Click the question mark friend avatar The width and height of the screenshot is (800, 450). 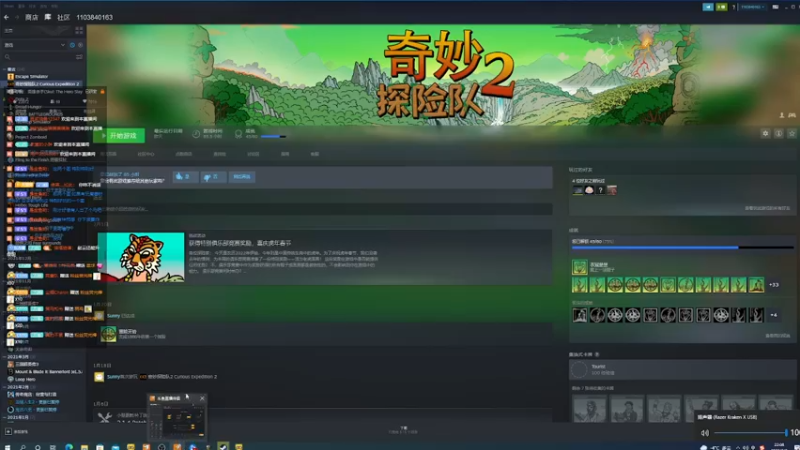[601, 190]
